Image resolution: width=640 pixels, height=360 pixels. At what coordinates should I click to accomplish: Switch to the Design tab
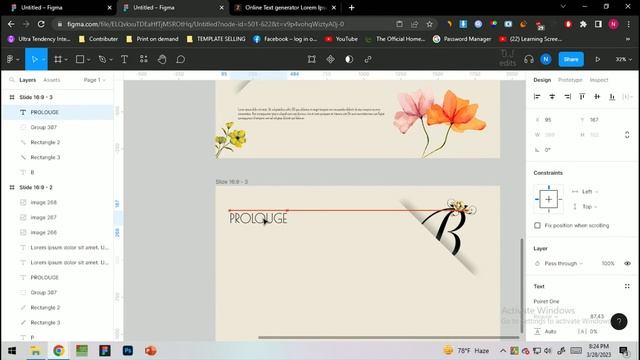click(542, 80)
